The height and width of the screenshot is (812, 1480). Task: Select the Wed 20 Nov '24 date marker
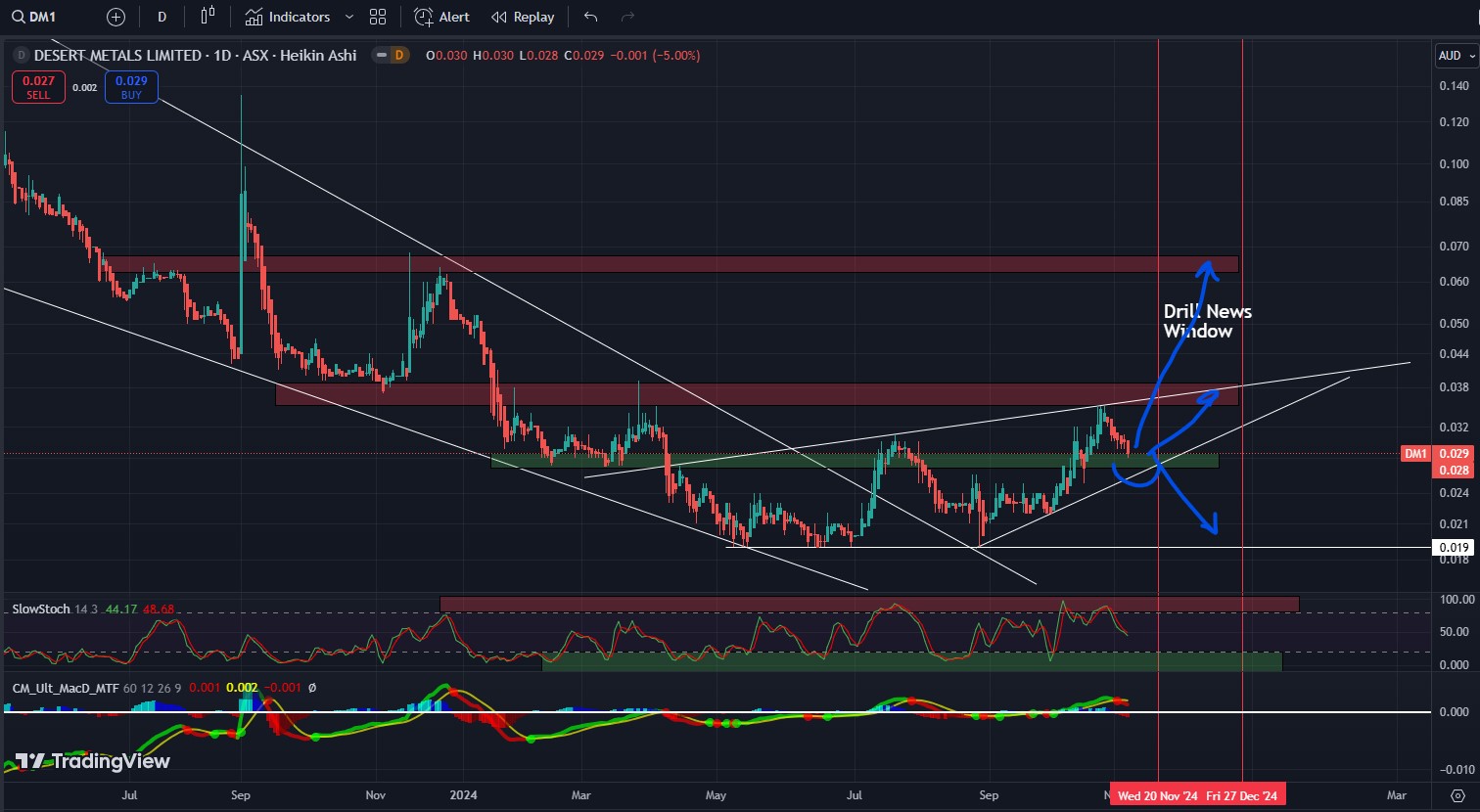click(1157, 795)
